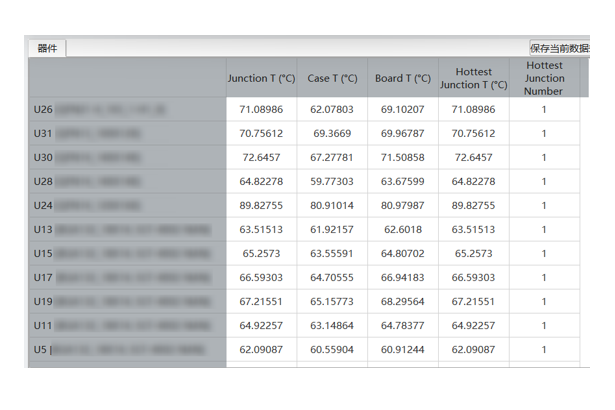Click Board T cell 68.29564

[403, 301]
